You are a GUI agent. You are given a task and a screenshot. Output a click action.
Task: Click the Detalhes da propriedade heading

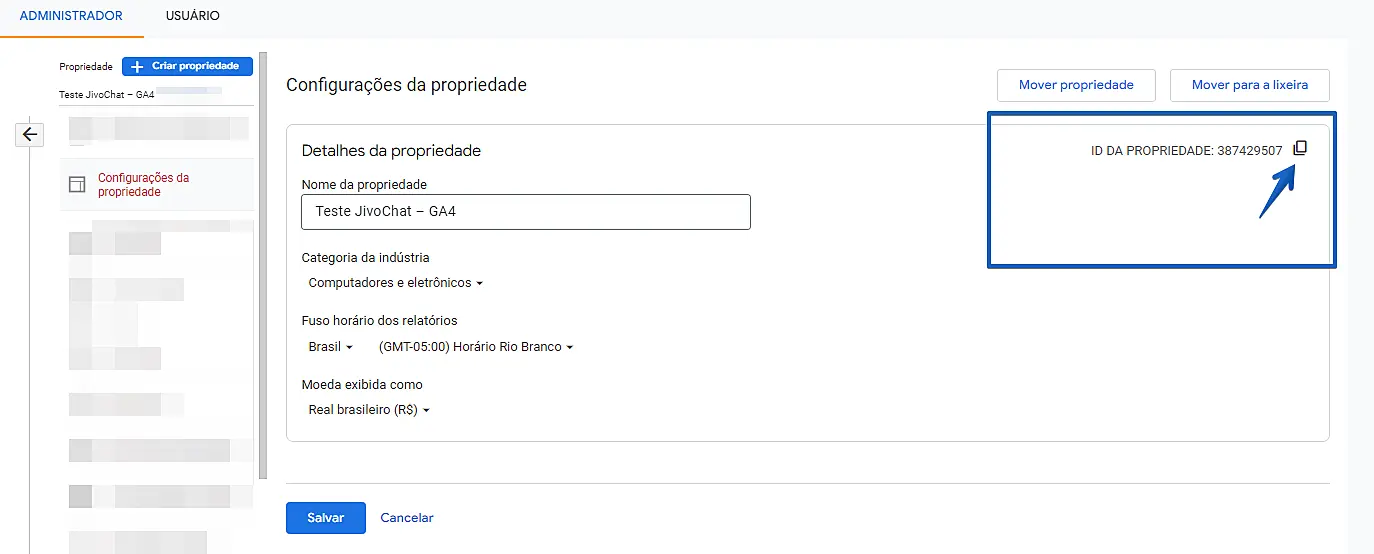pyautogui.click(x=391, y=151)
